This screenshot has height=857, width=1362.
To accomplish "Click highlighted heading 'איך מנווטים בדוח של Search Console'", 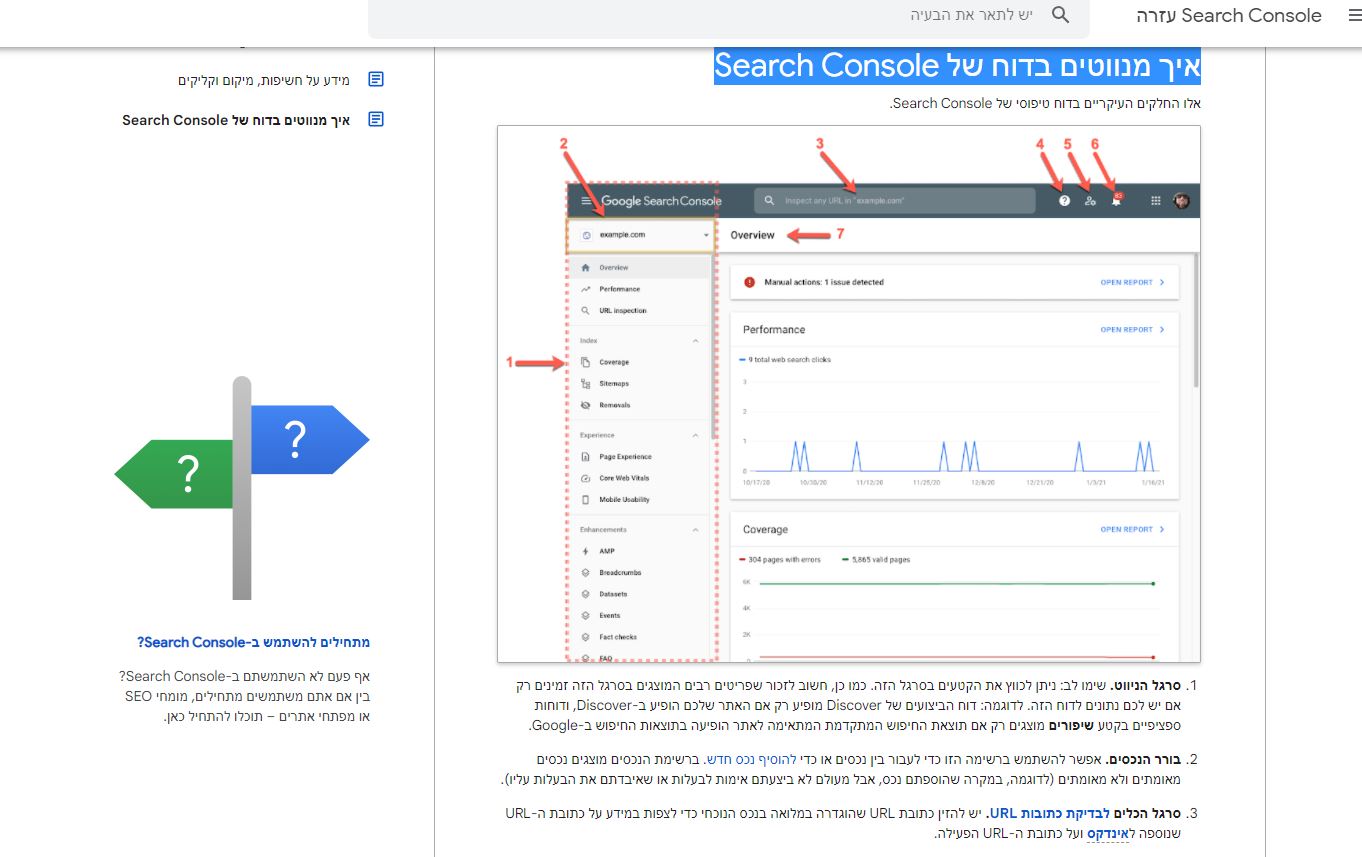I will [957, 66].
